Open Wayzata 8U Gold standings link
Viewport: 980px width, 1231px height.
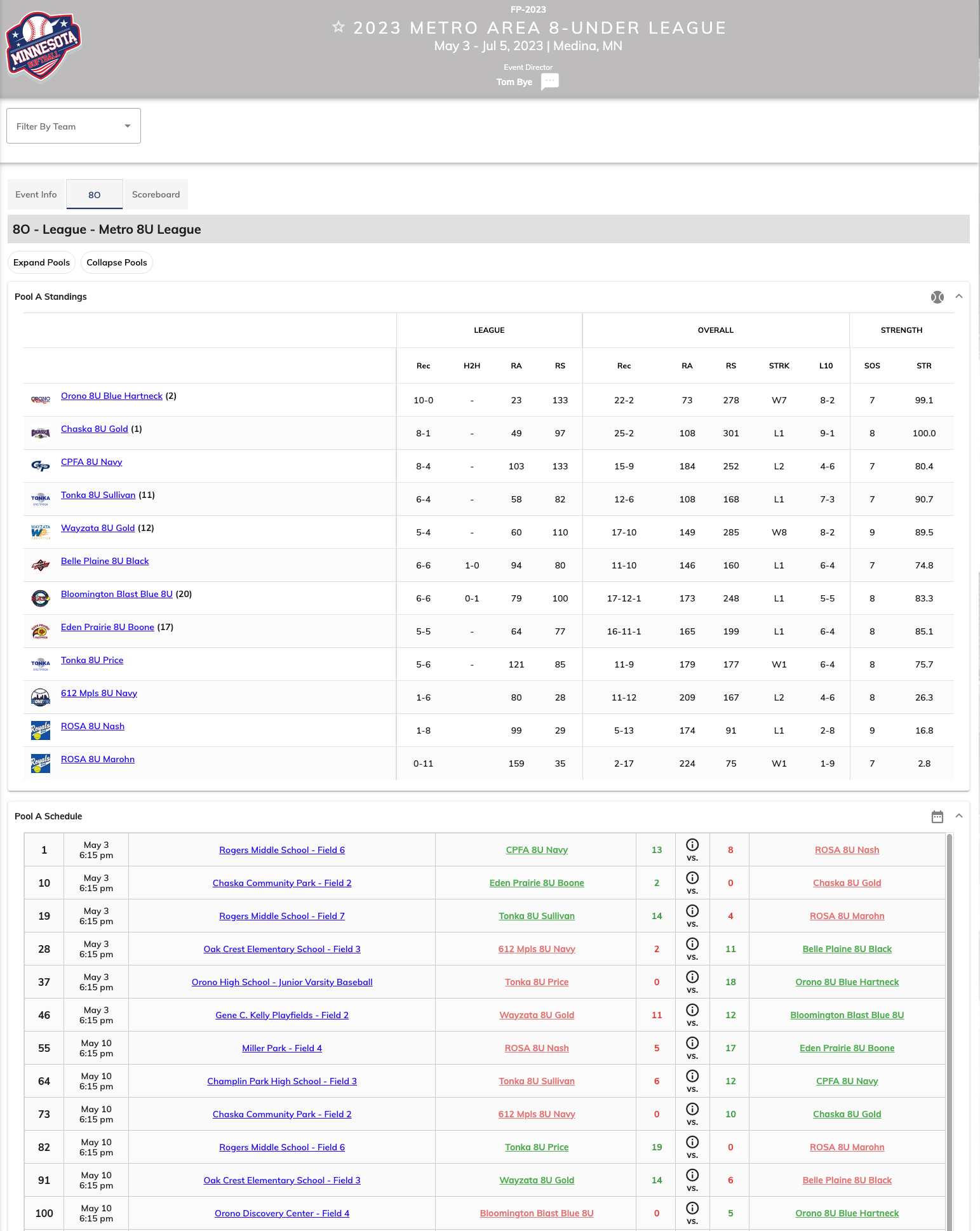coord(98,528)
